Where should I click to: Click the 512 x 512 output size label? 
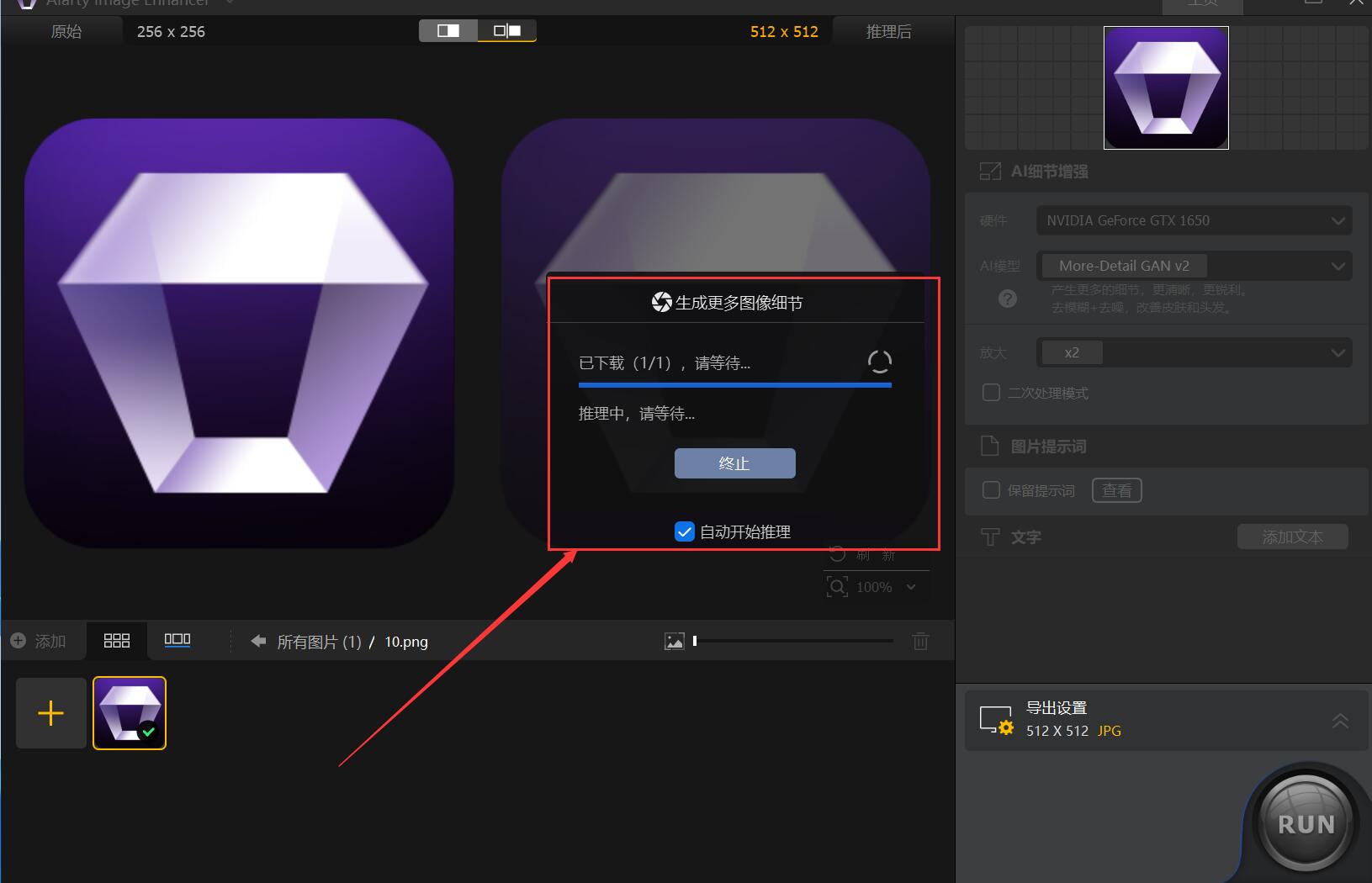784,31
